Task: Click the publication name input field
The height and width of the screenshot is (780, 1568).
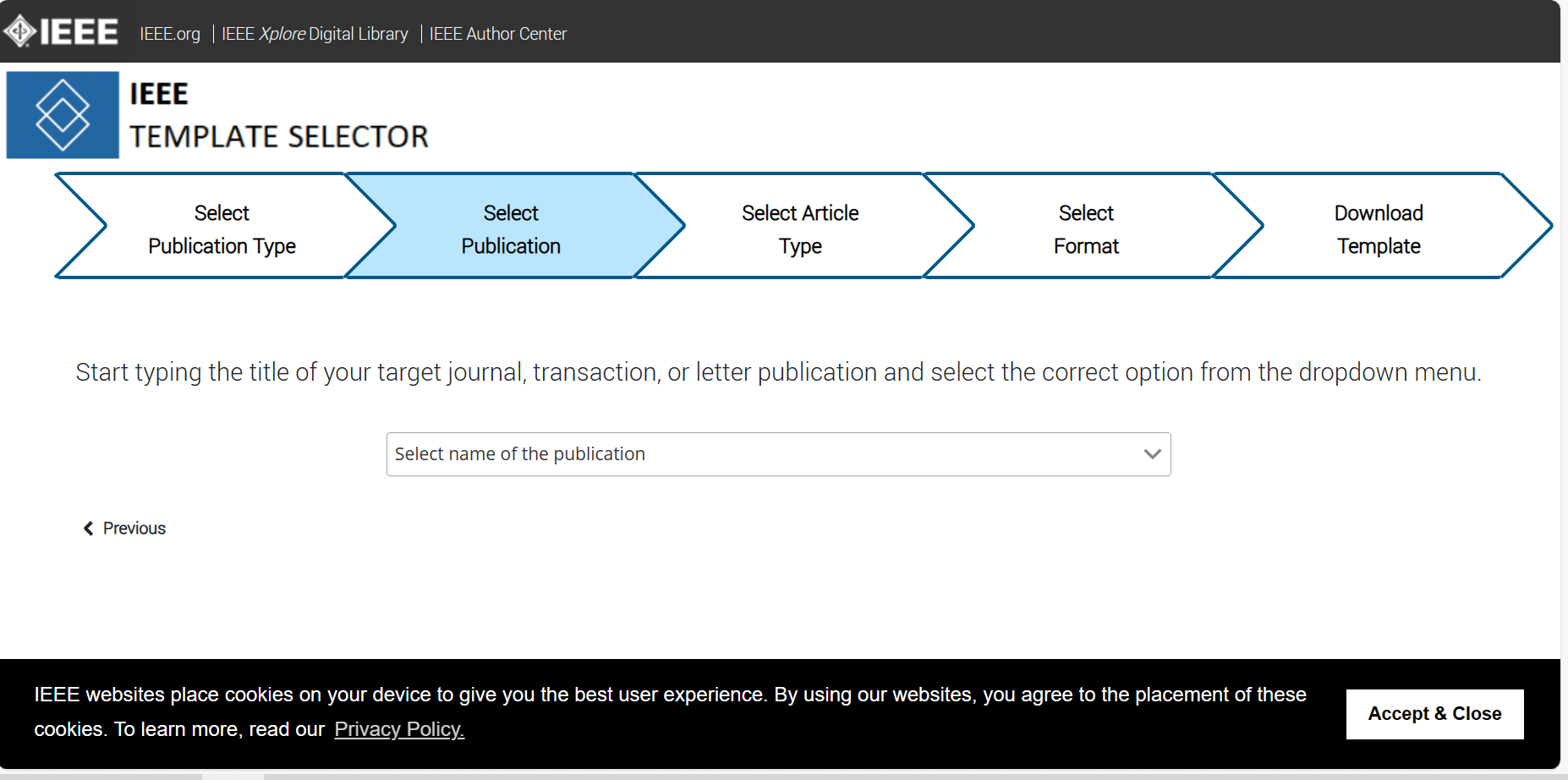Action: [x=778, y=454]
